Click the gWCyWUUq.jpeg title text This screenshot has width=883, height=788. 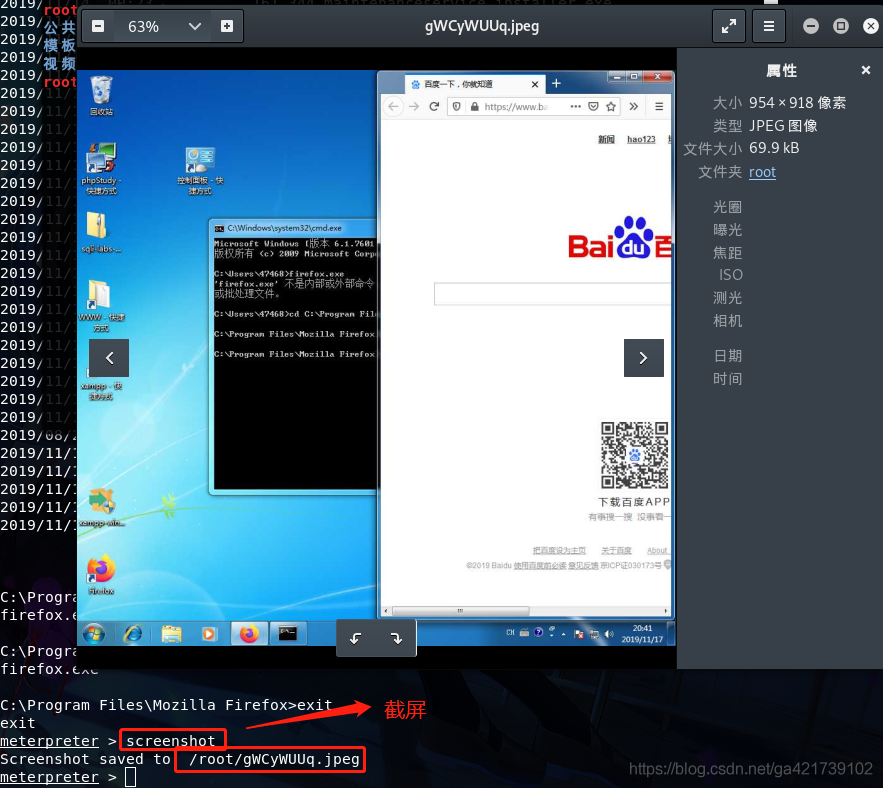click(481, 26)
